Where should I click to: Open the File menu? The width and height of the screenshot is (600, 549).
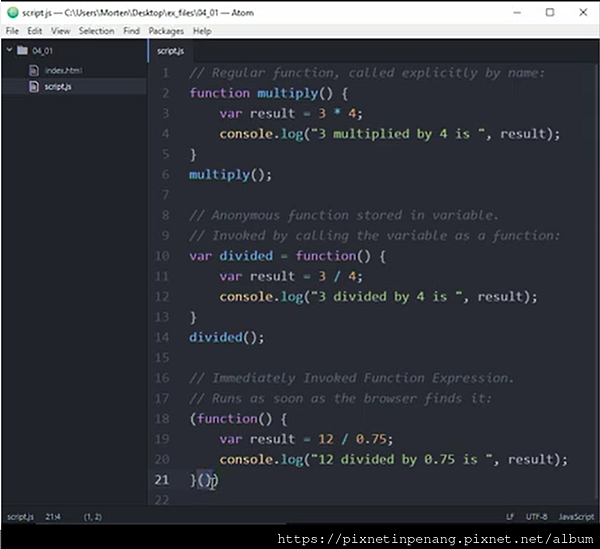pyautogui.click(x=12, y=31)
